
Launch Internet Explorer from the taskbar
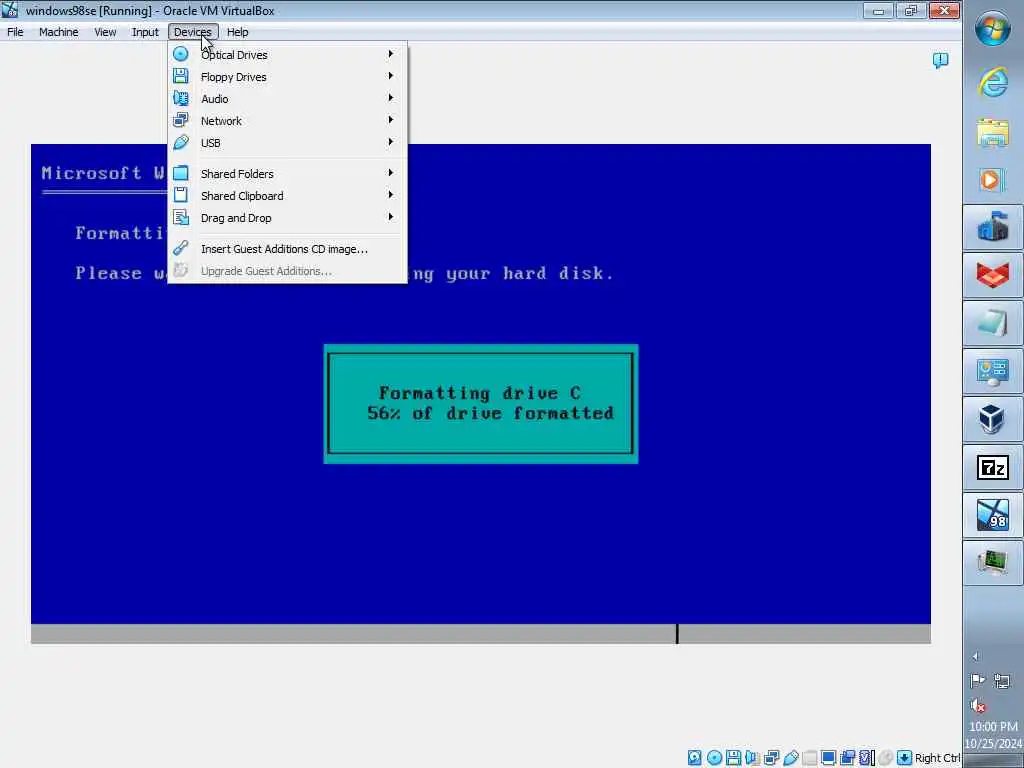(x=993, y=82)
